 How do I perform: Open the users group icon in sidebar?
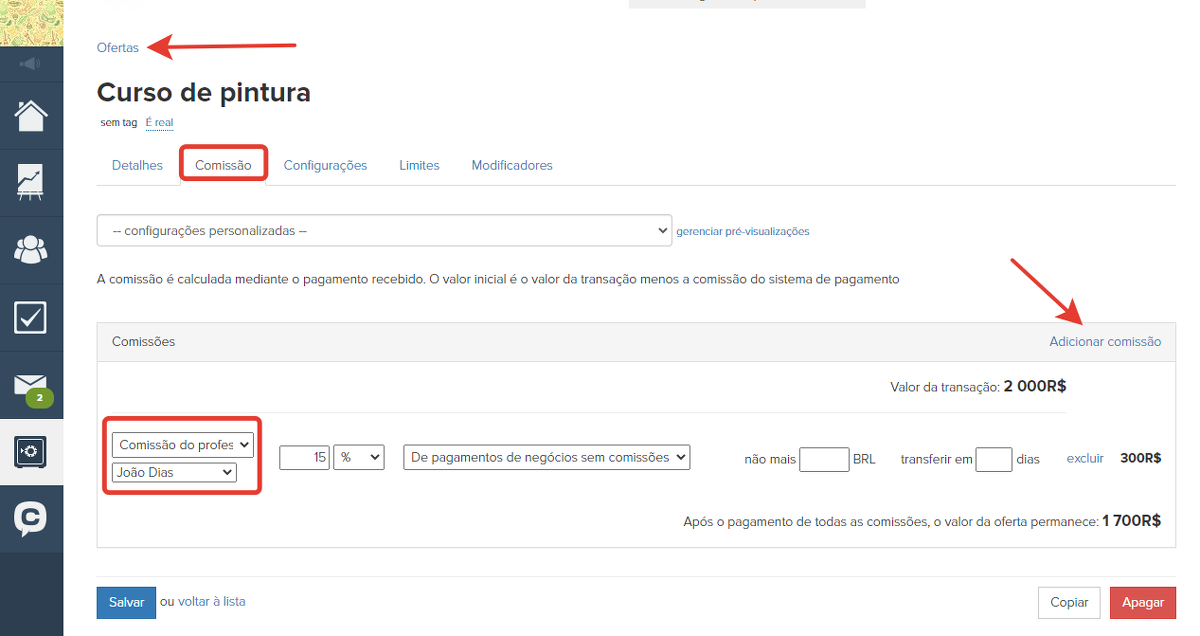31,250
